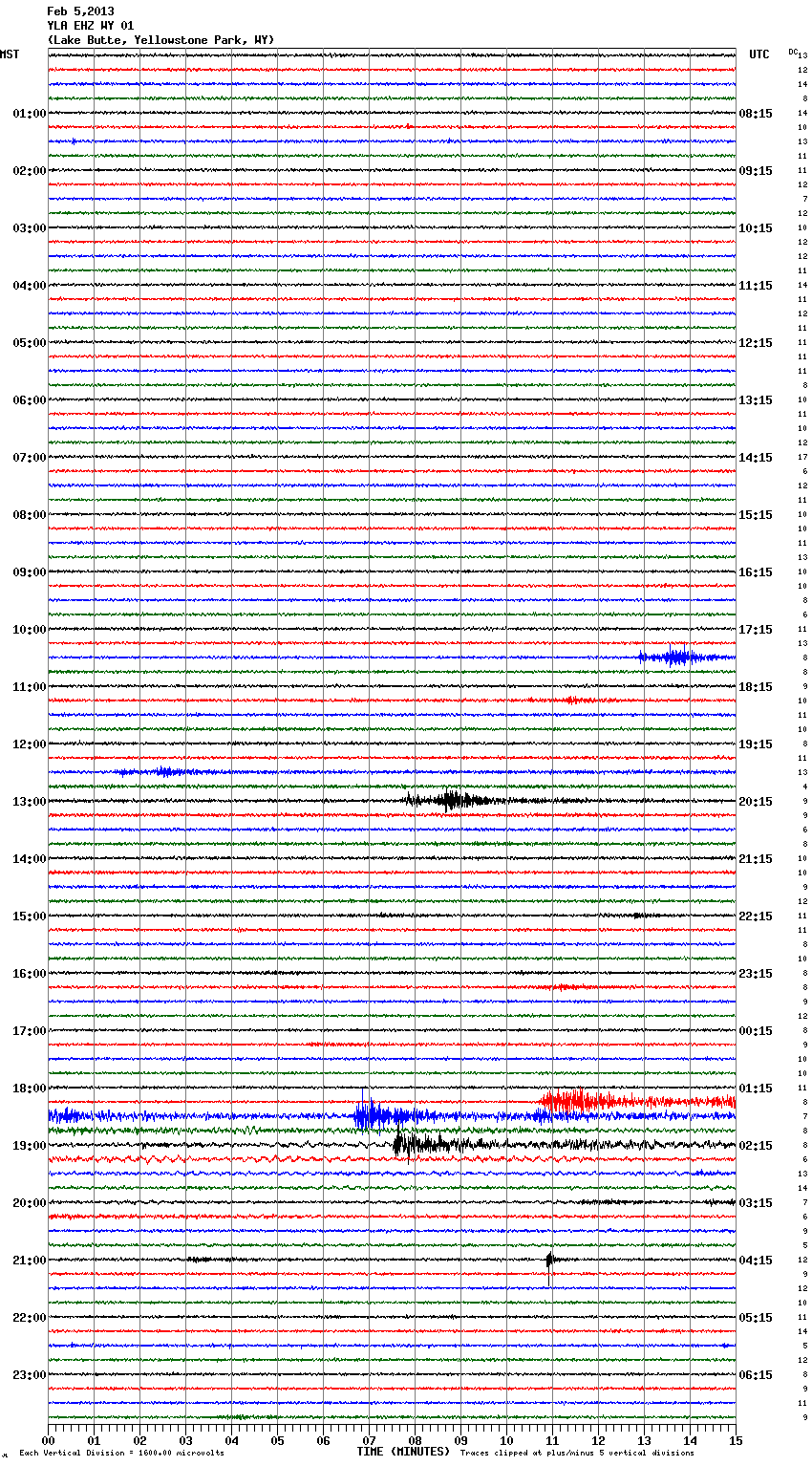The height and width of the screenshot is (1466, 812).
Task: Select the 13:00 MST time label
Action: (30, 802)
